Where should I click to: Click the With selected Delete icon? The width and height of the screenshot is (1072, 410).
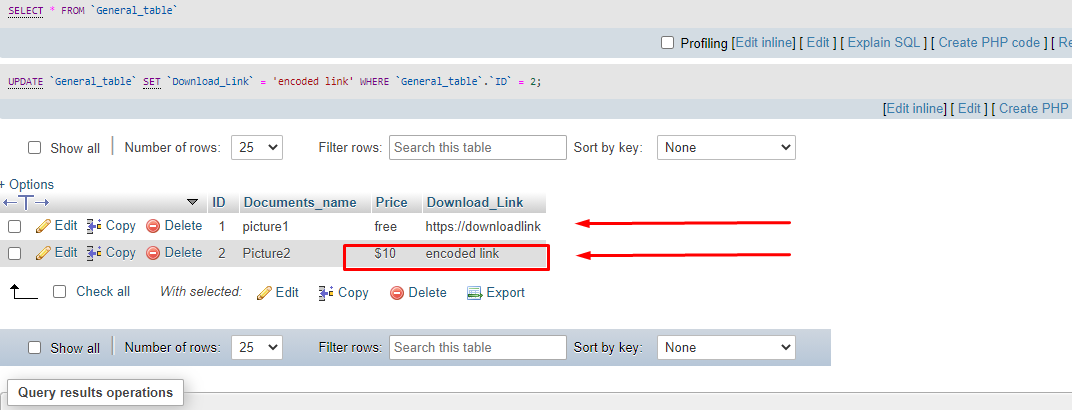397,293
